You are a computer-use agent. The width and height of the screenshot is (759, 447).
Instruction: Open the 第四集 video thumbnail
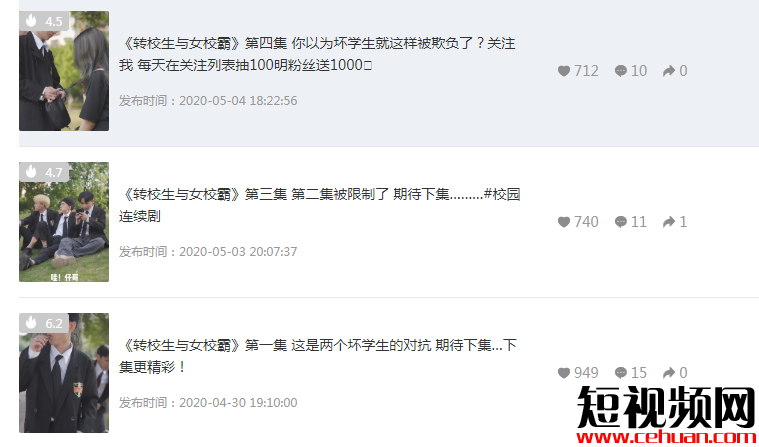tap(64, 71)
